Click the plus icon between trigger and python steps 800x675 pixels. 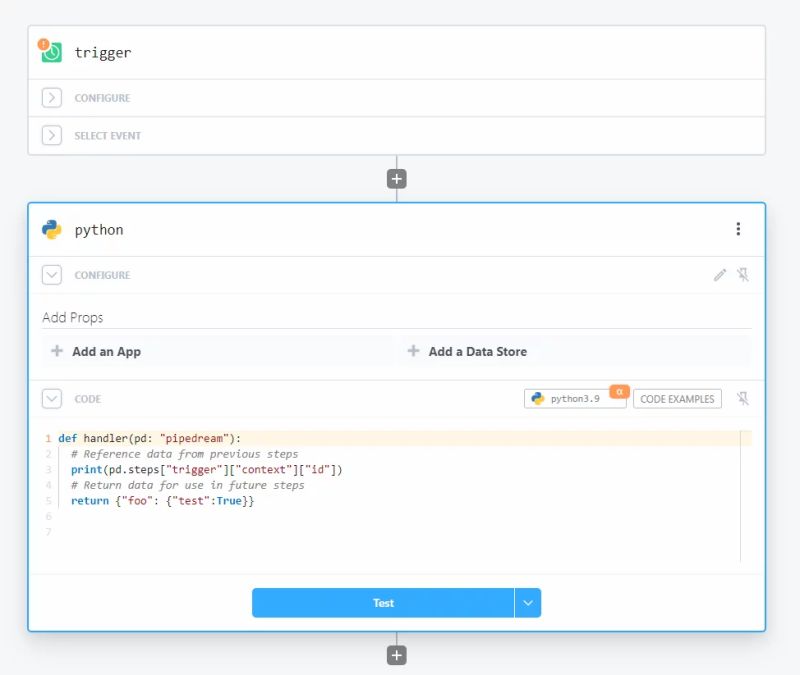(x=397, y=177)
